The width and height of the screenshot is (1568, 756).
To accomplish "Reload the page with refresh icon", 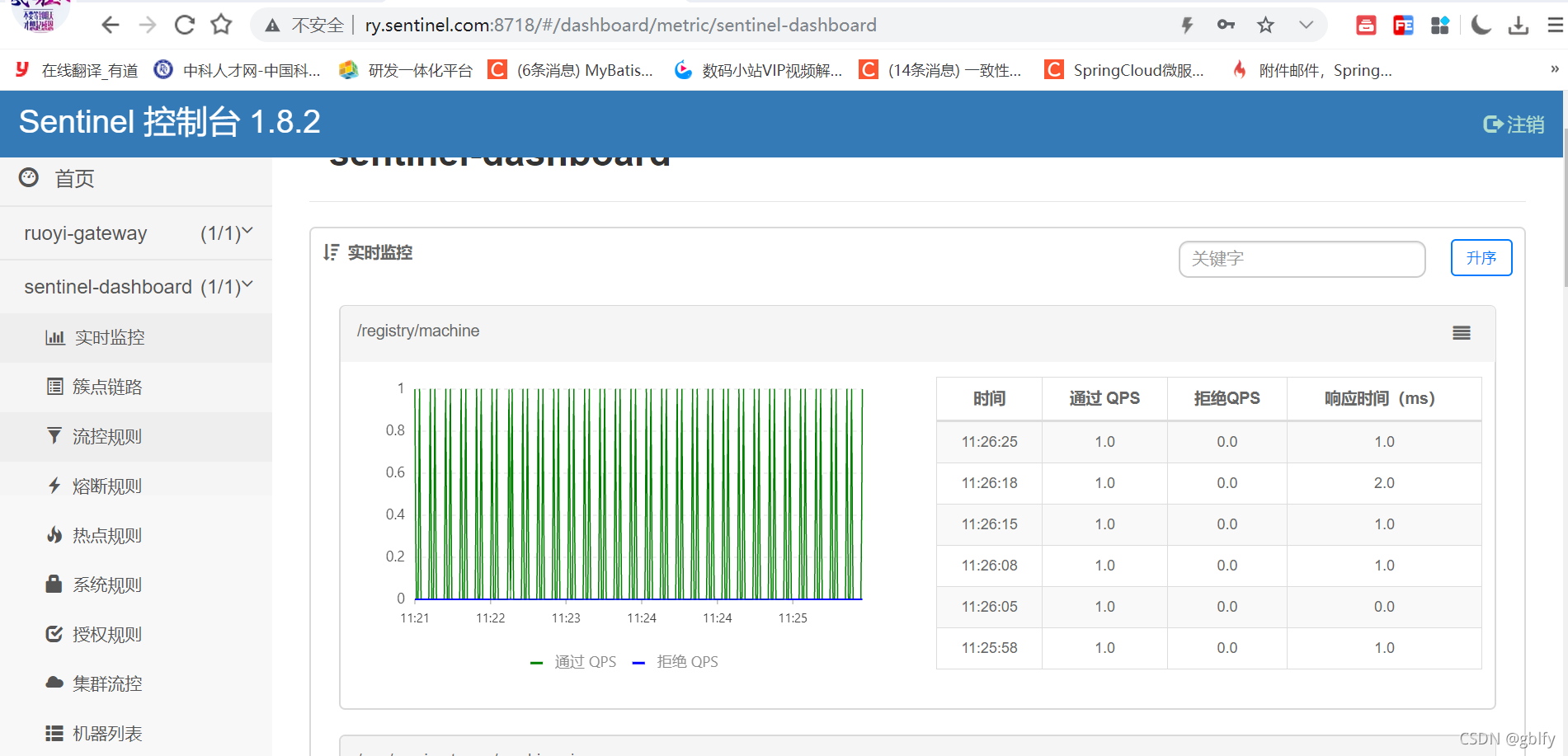I will click(185, 26).
